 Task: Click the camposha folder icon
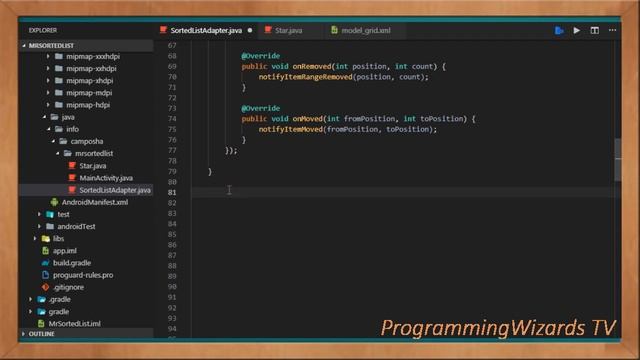pos(63,141)
